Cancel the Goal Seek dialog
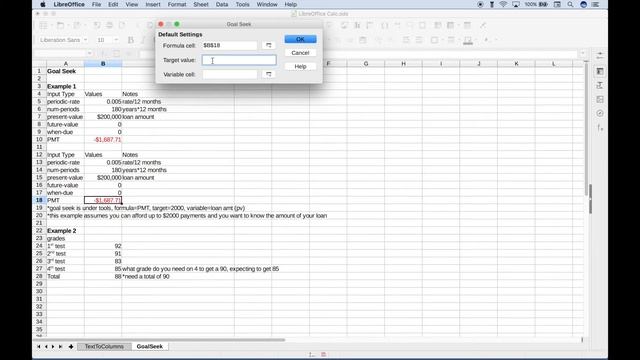 (300, 53)
